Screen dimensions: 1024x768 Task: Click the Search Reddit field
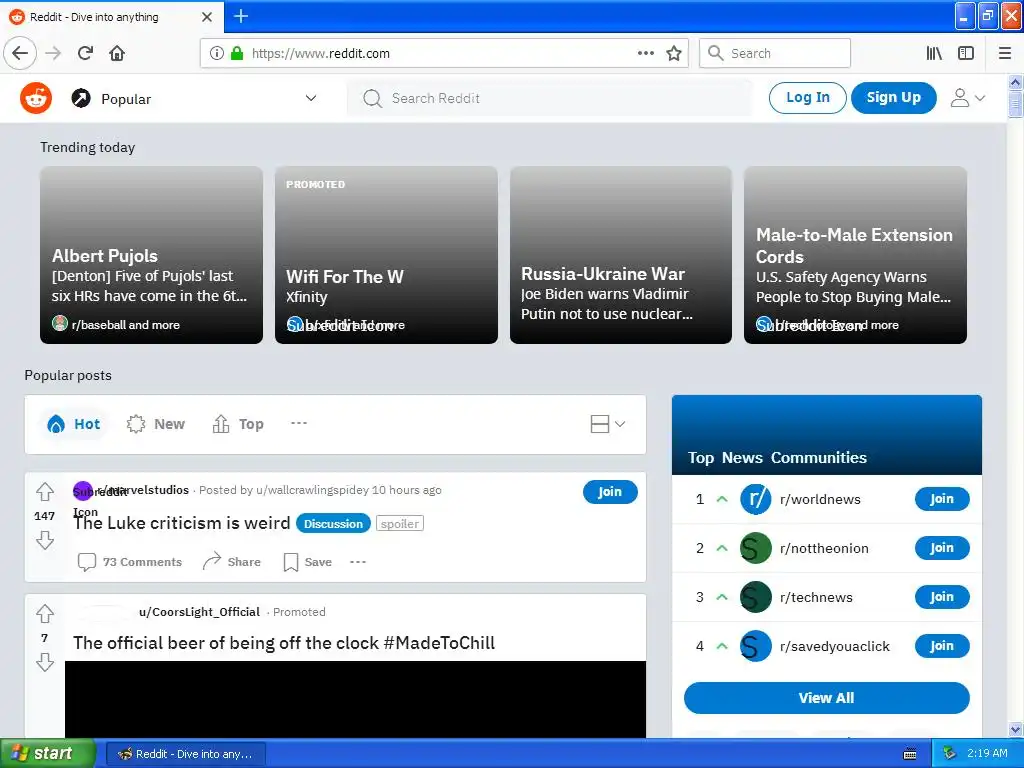pyautogui.click(x=549, y=98)
